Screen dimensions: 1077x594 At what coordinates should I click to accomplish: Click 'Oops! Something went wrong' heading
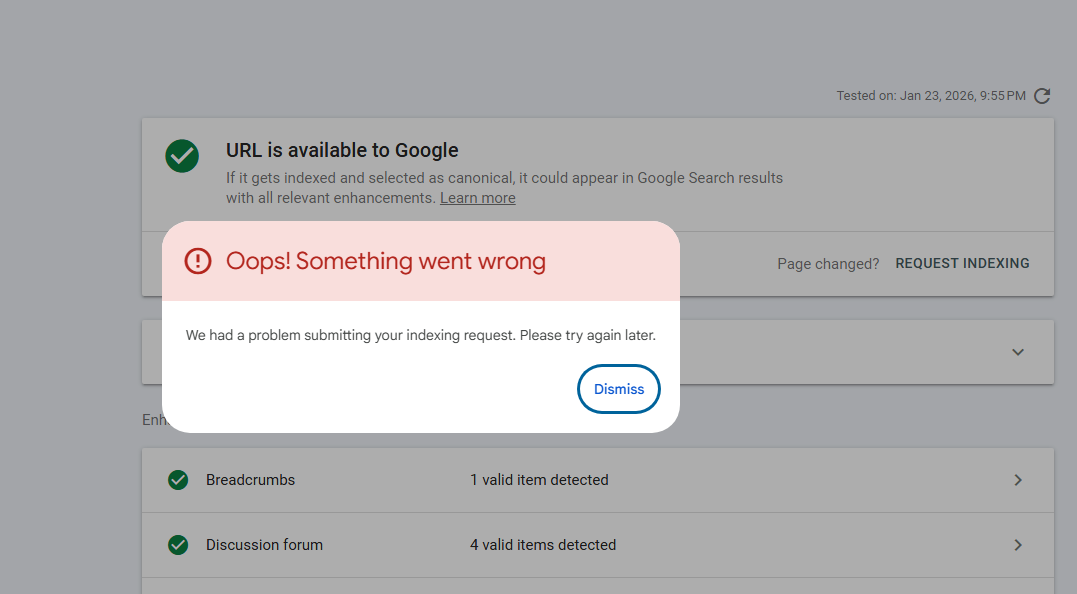pos(385,261)
